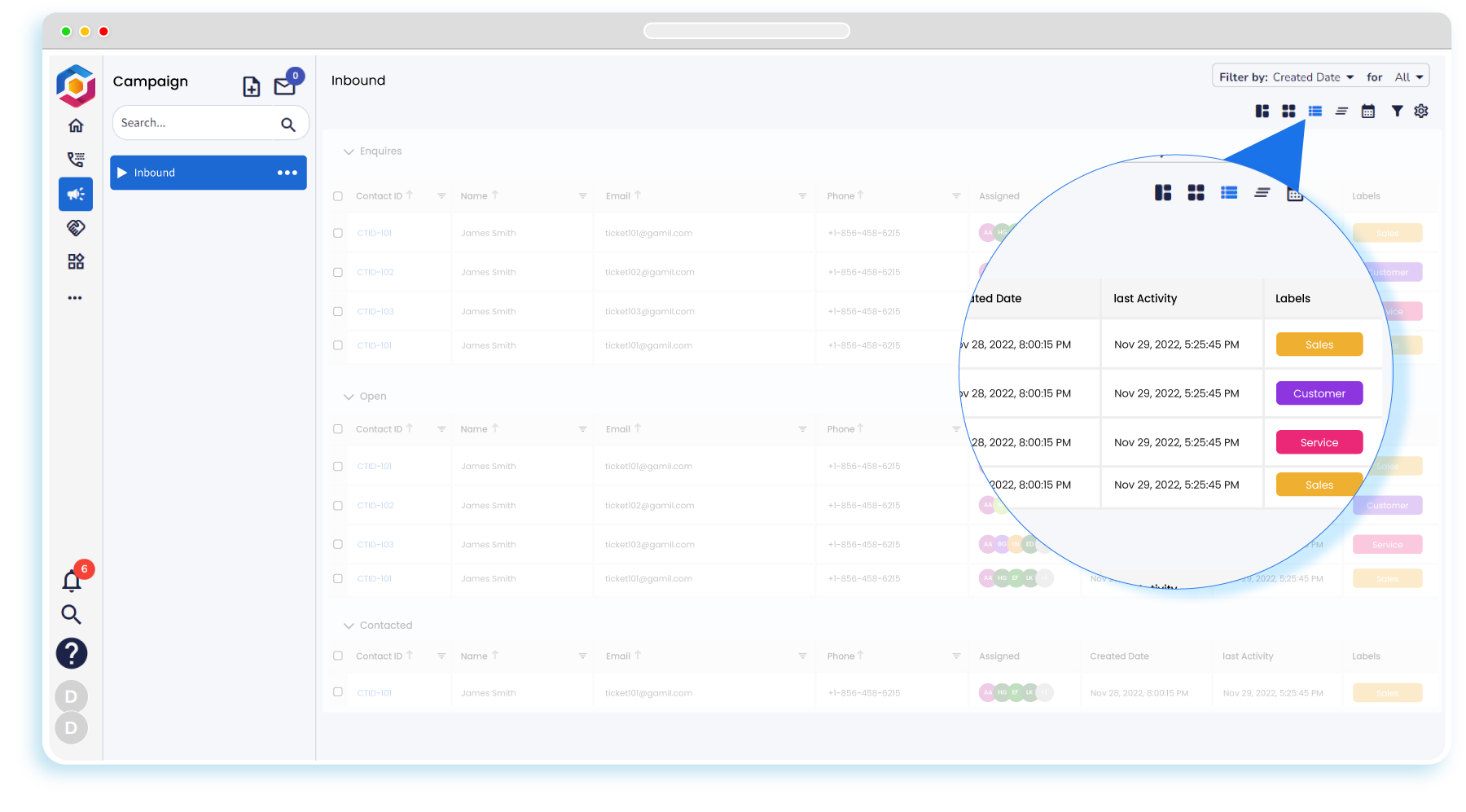Collapse the Enquires section

pyautogui.click(x=349, y=151)
